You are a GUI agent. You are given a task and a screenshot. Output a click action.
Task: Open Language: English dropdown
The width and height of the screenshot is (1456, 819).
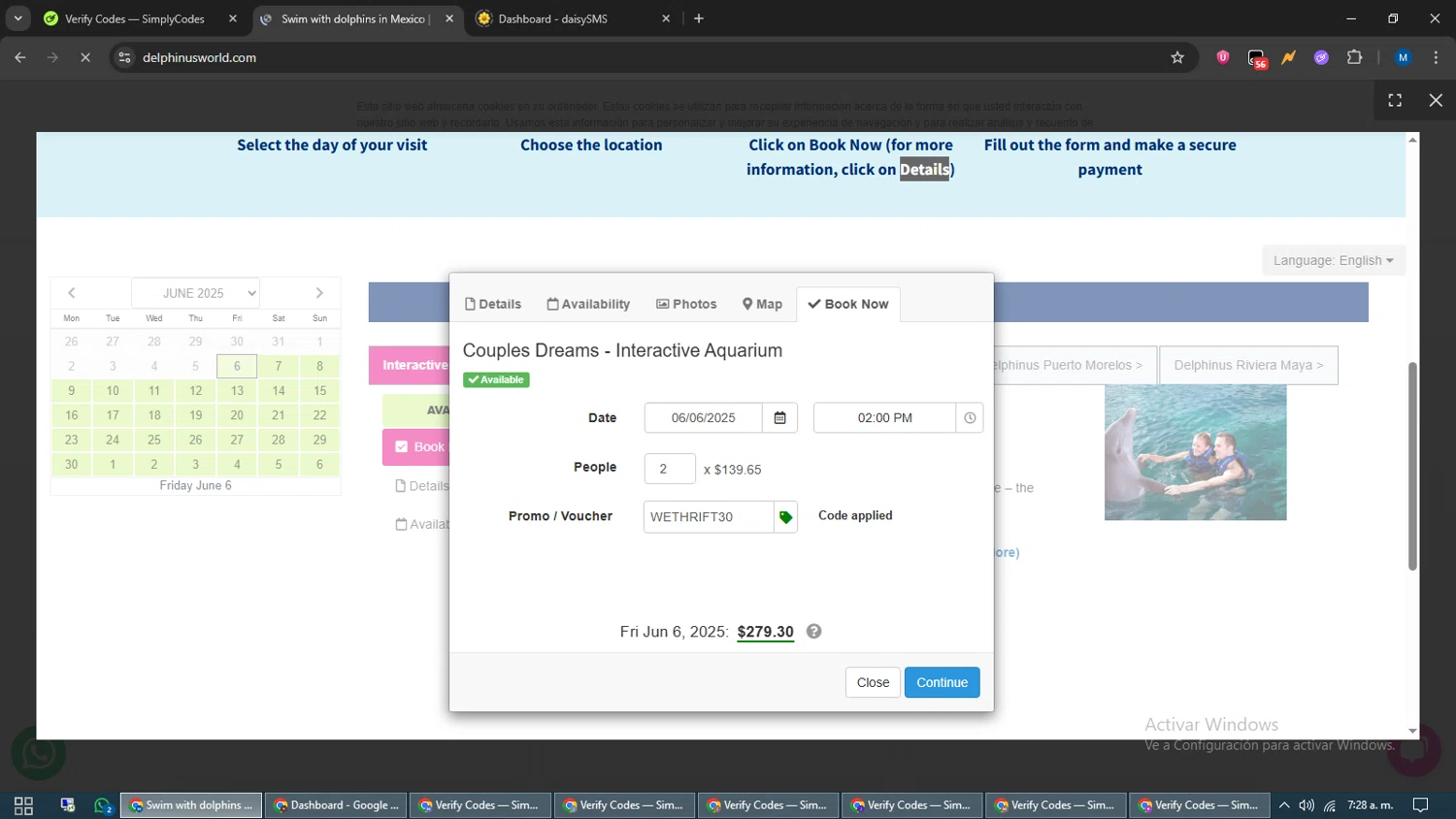[x=1333, y=260]
